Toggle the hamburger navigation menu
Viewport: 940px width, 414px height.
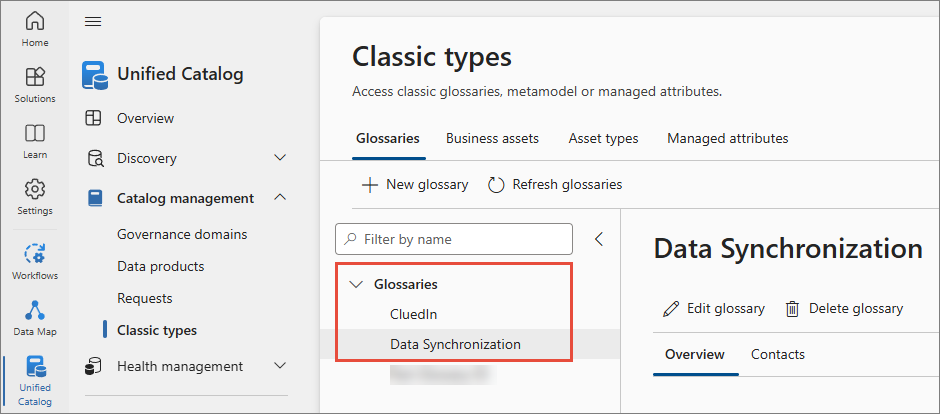click(x=93, y=22)
